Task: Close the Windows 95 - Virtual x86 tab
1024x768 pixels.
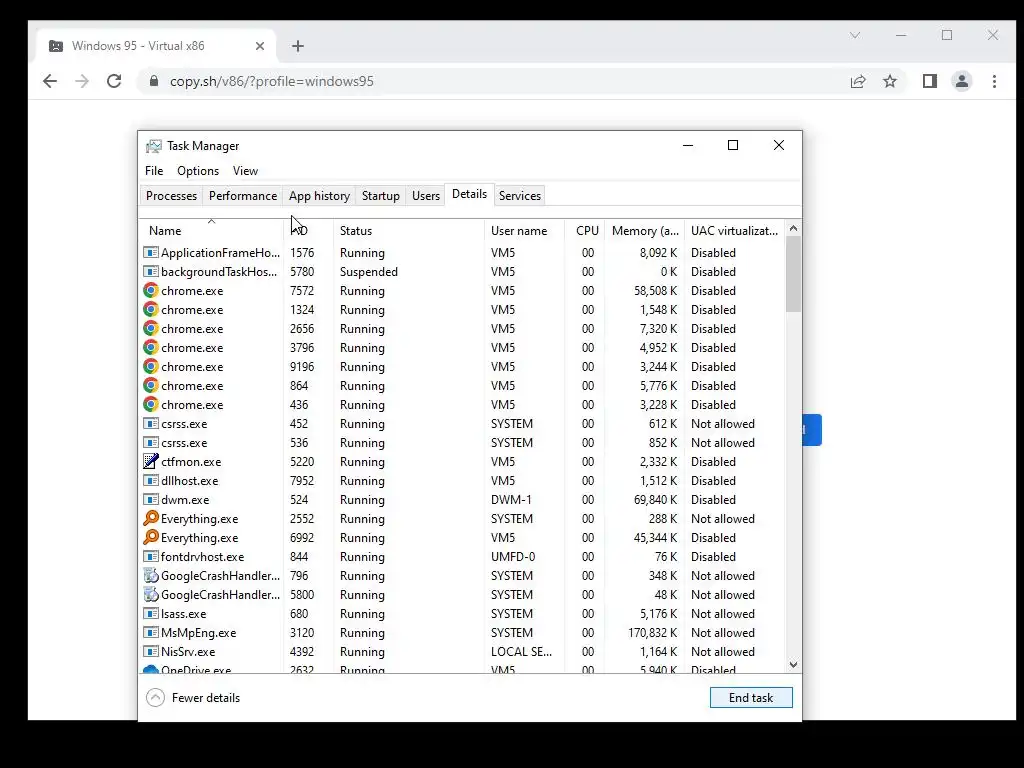Action: (x=260, y=46)
